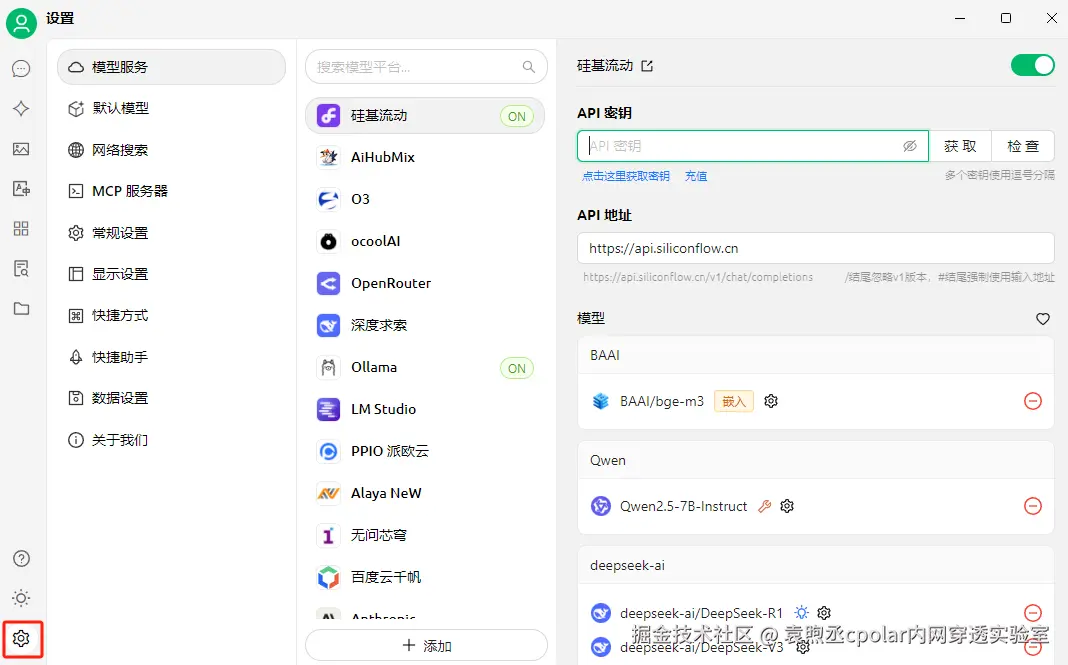Select 快捷助手 in settings menu

click(171, 357)
